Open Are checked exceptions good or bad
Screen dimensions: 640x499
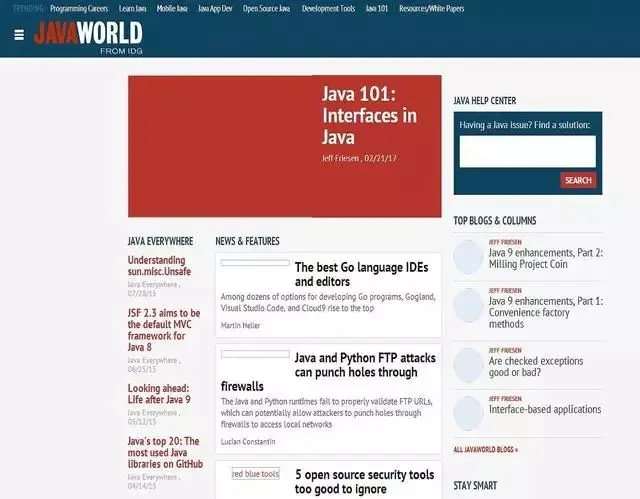pyautogui.click(x=536, y=366)
